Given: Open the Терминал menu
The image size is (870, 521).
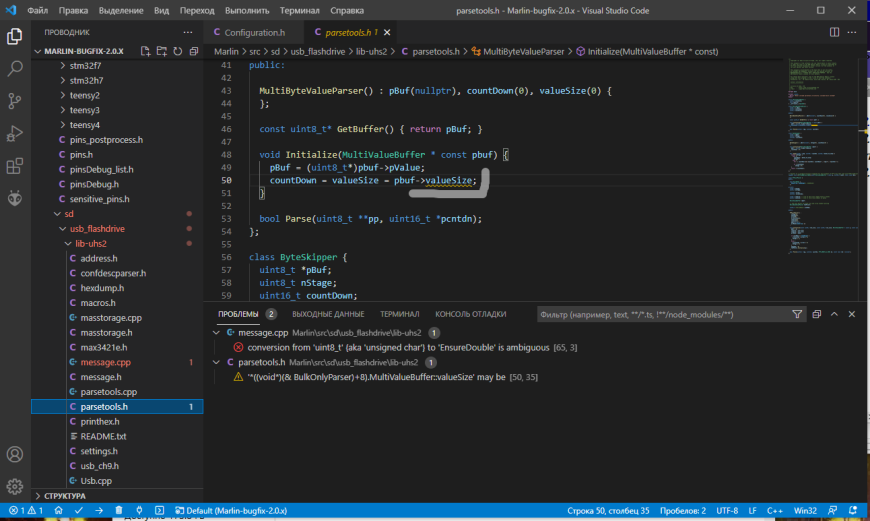Looking at the screenshot, I should [300, 11].
